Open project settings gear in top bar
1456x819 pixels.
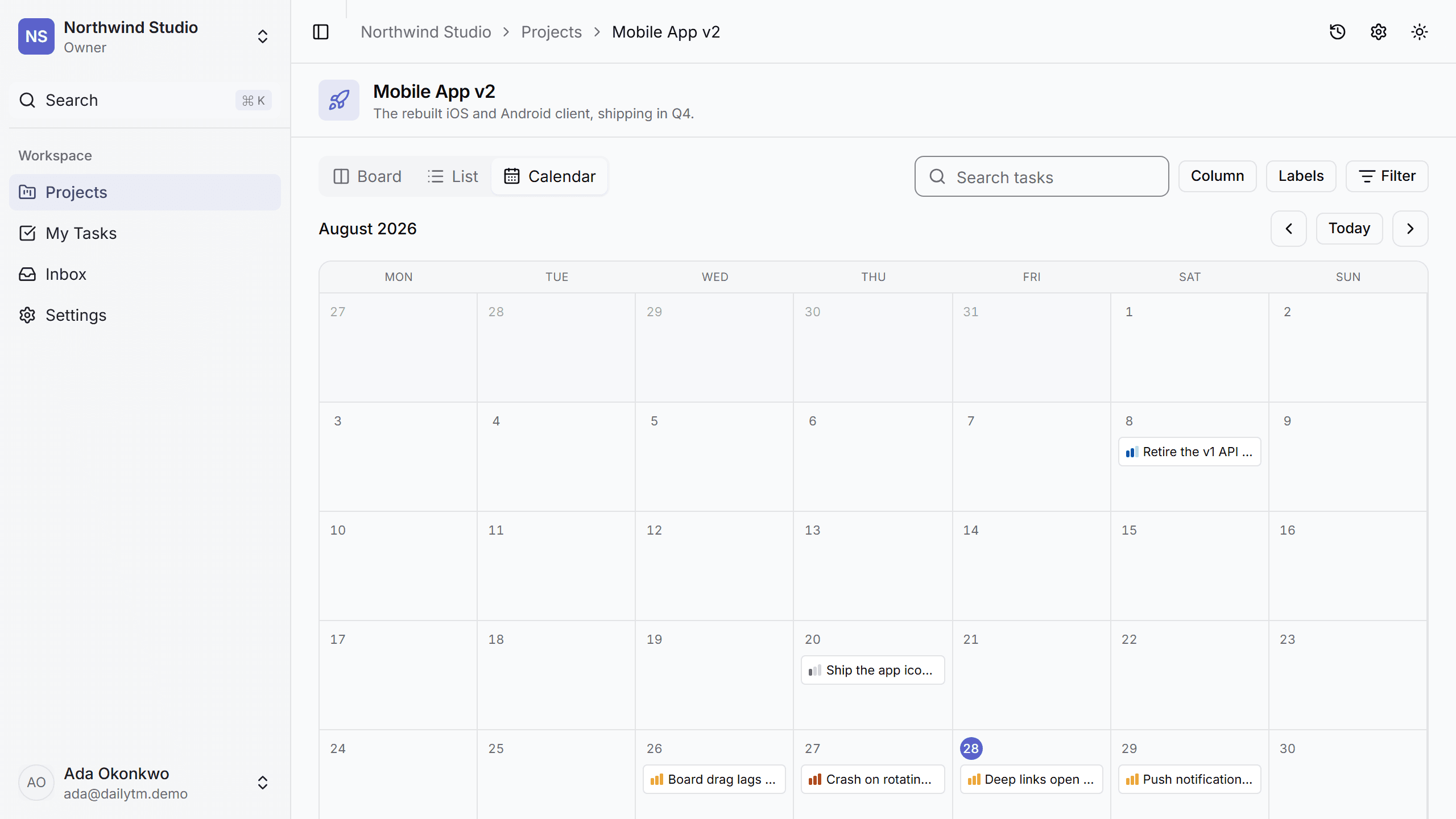tap(1379, 32)
